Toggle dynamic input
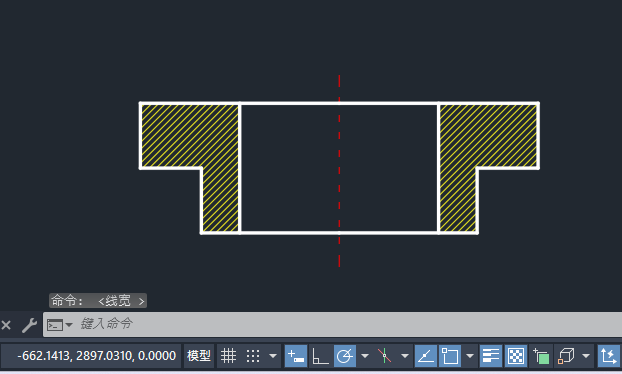This screenshot has height=374, width=622. (296, 356)
